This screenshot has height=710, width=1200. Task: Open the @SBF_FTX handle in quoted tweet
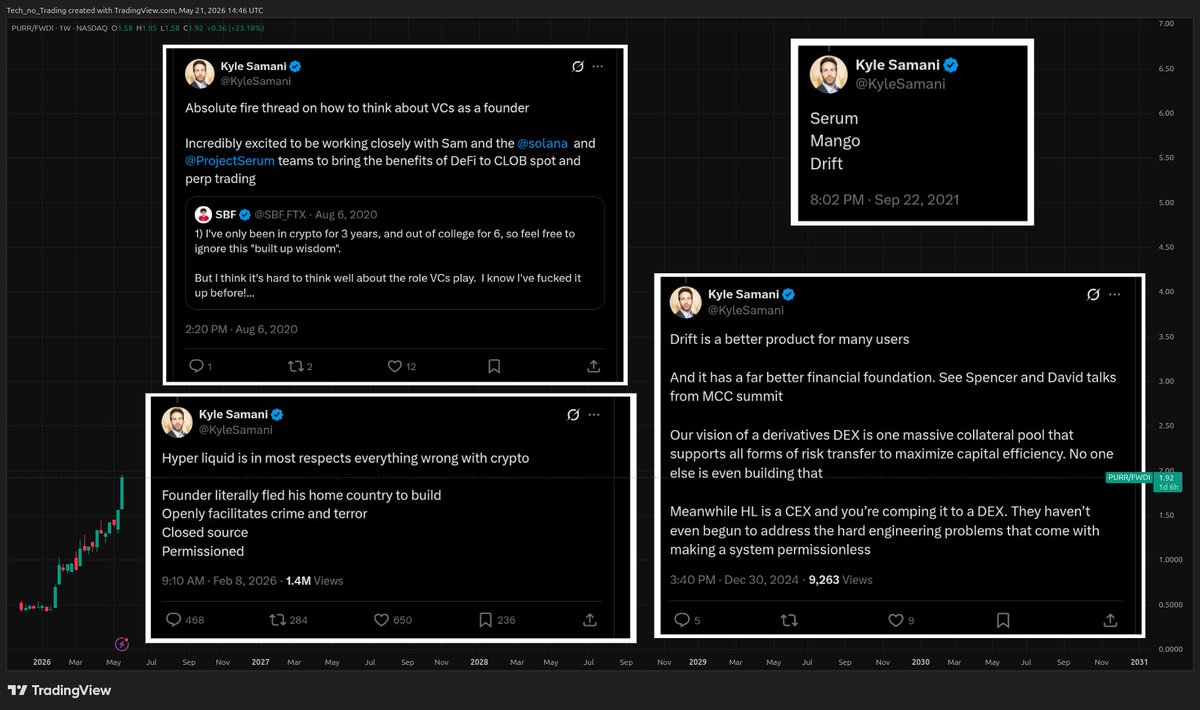(x=280, y=214)
